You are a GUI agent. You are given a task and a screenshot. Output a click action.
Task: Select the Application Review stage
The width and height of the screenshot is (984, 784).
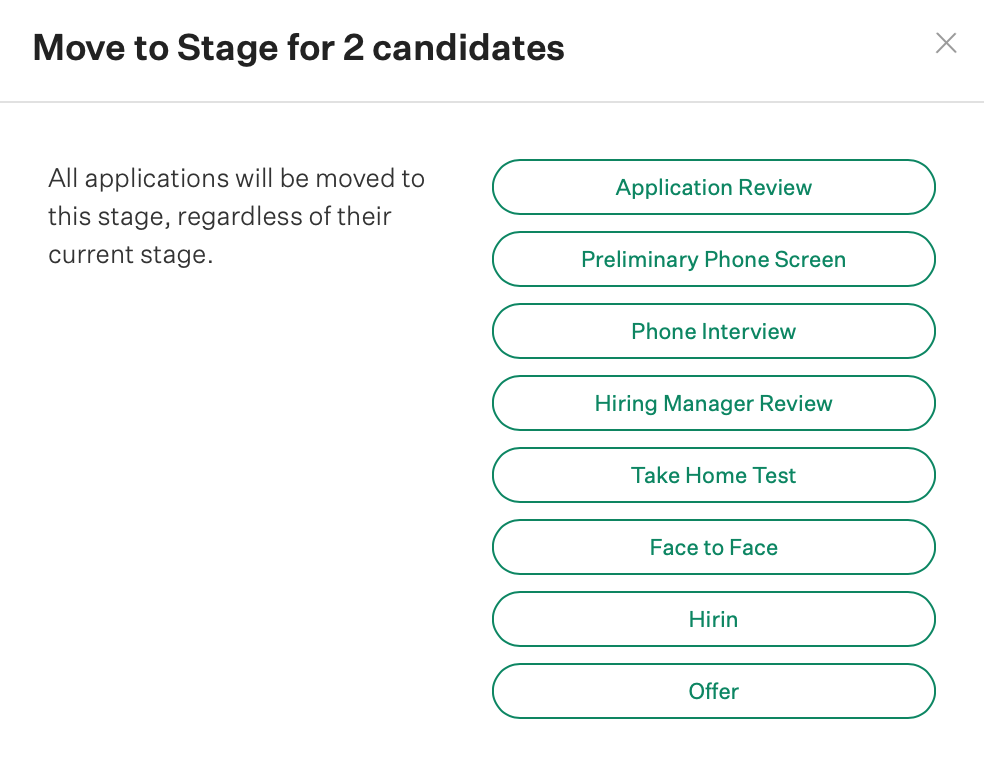pyautogui.click(x=713, y=187)
